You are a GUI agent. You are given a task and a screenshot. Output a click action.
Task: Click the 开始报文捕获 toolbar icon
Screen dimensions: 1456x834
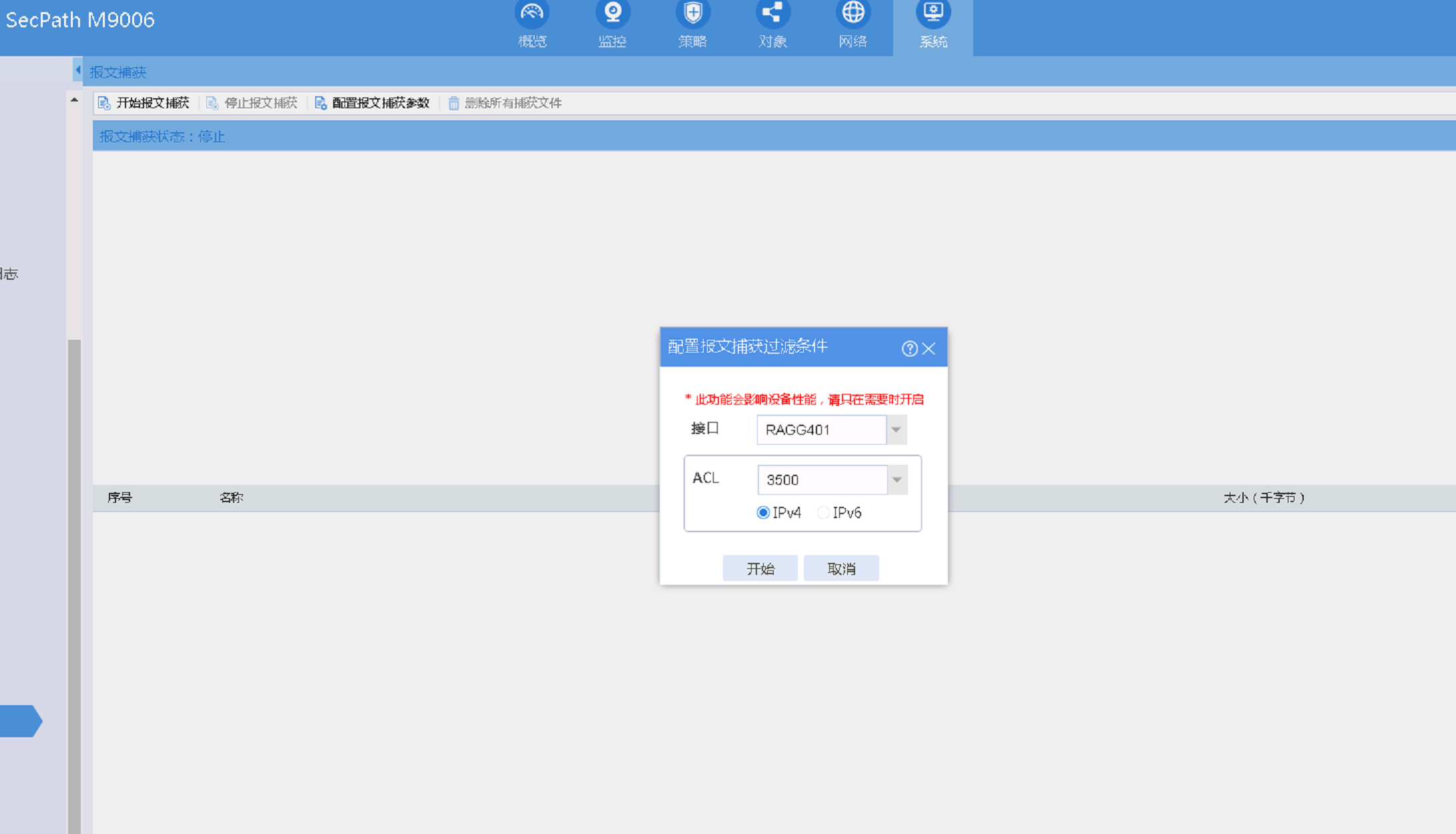point(104,103)
